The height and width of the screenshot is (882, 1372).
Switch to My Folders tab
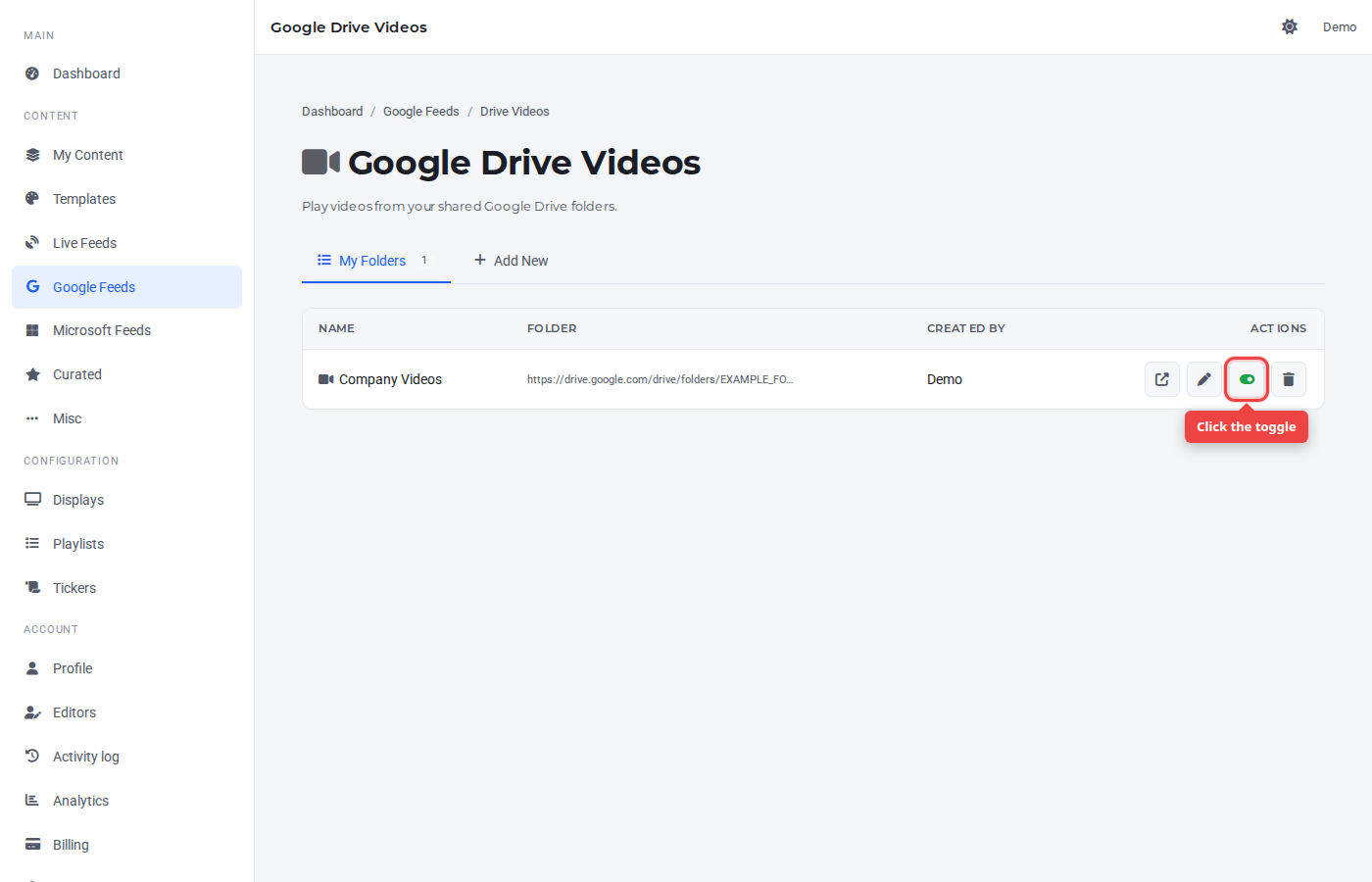[x=376, y=261]
